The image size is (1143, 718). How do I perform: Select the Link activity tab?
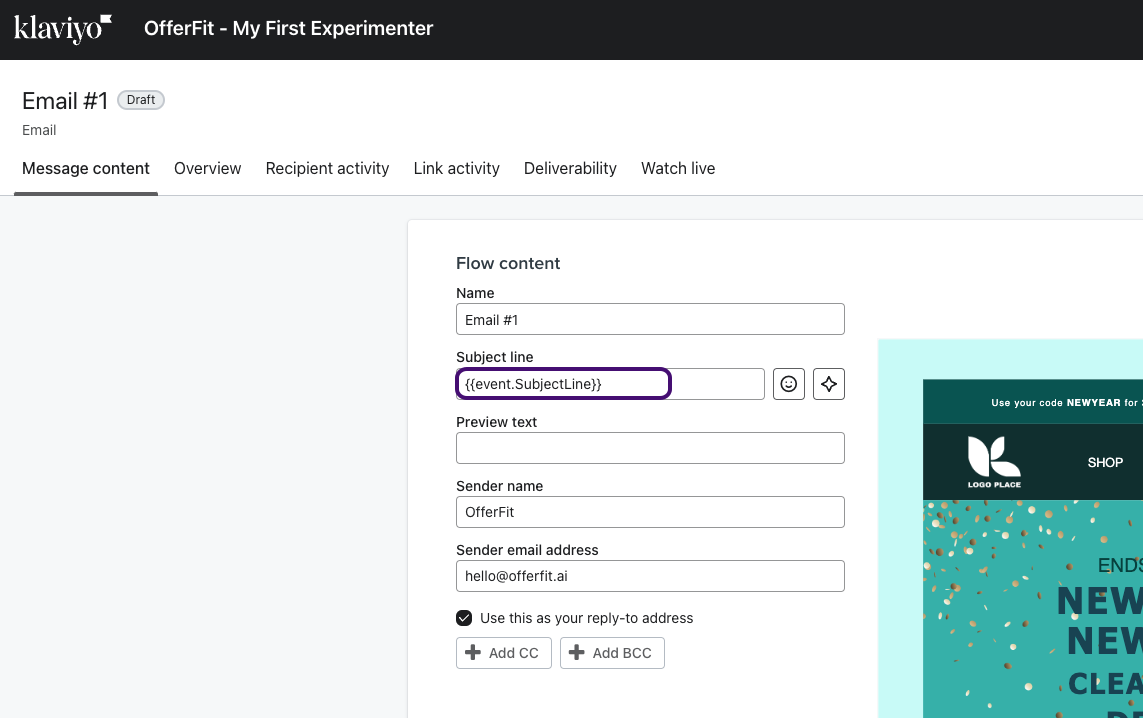click(456, 168)
